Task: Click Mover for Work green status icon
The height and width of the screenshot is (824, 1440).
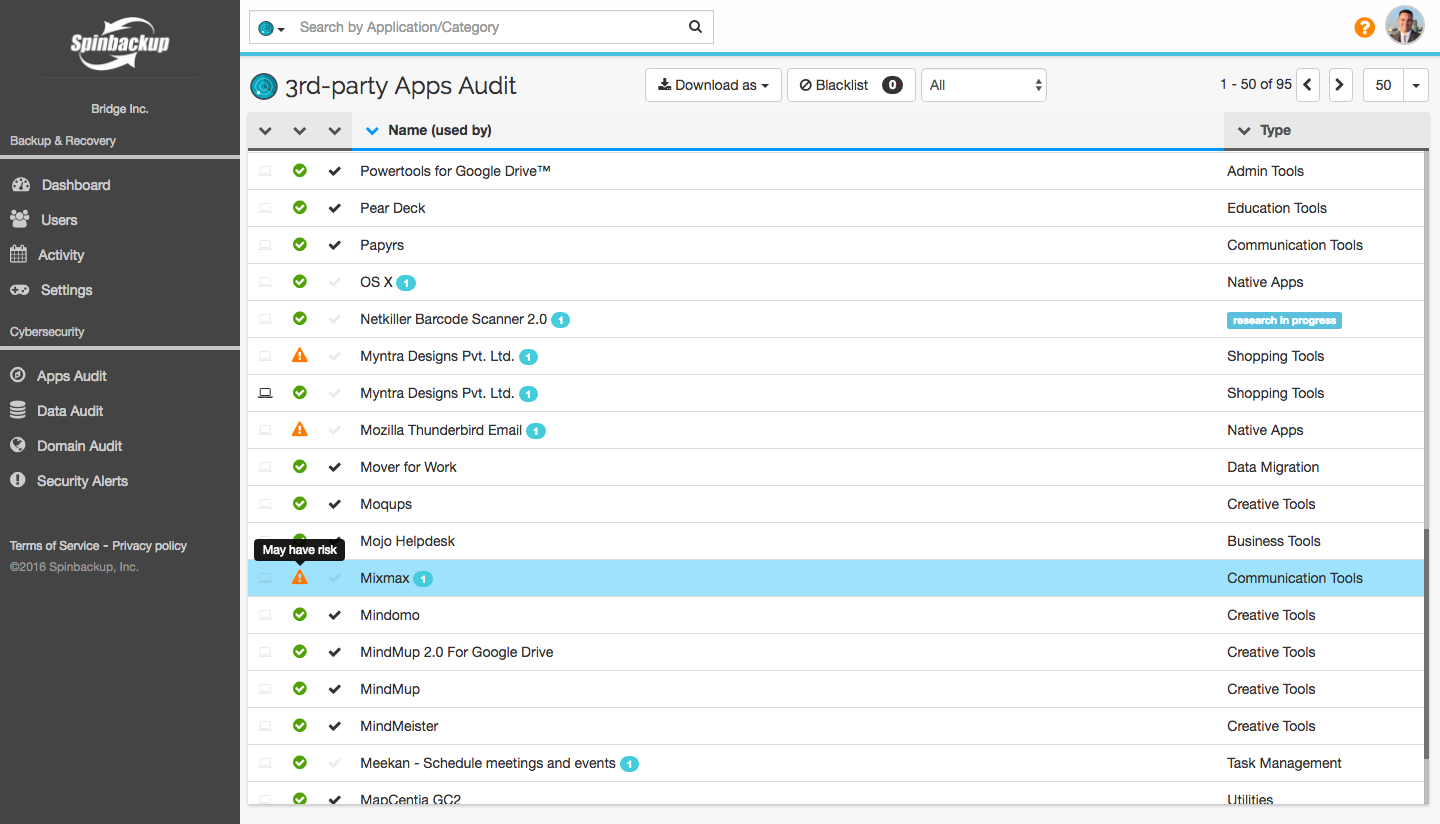Action: coord(300,467)
